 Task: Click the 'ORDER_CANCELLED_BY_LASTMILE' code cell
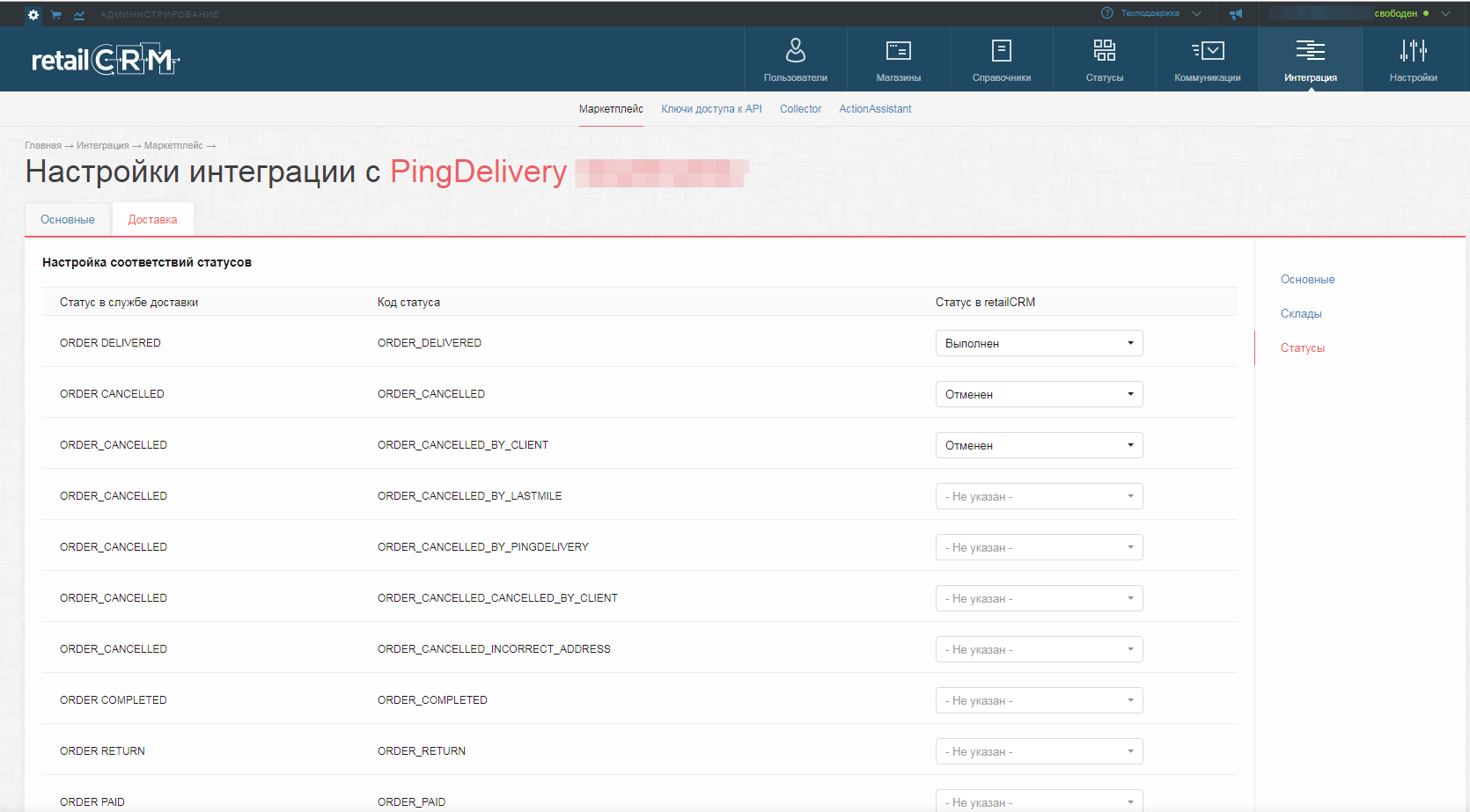point(469,496)
